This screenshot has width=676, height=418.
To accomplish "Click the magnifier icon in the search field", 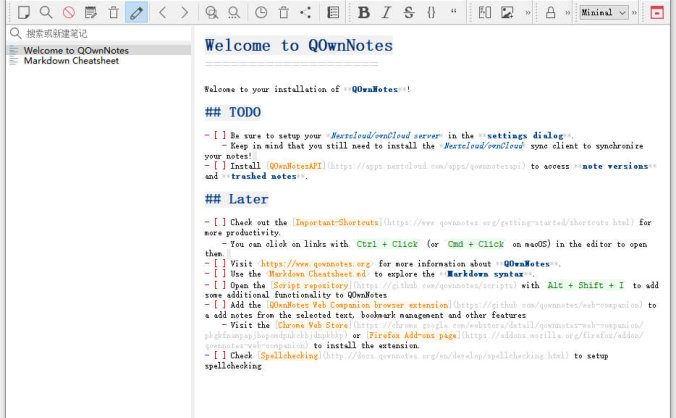I will pyautogui.click(x=16, y=33).
